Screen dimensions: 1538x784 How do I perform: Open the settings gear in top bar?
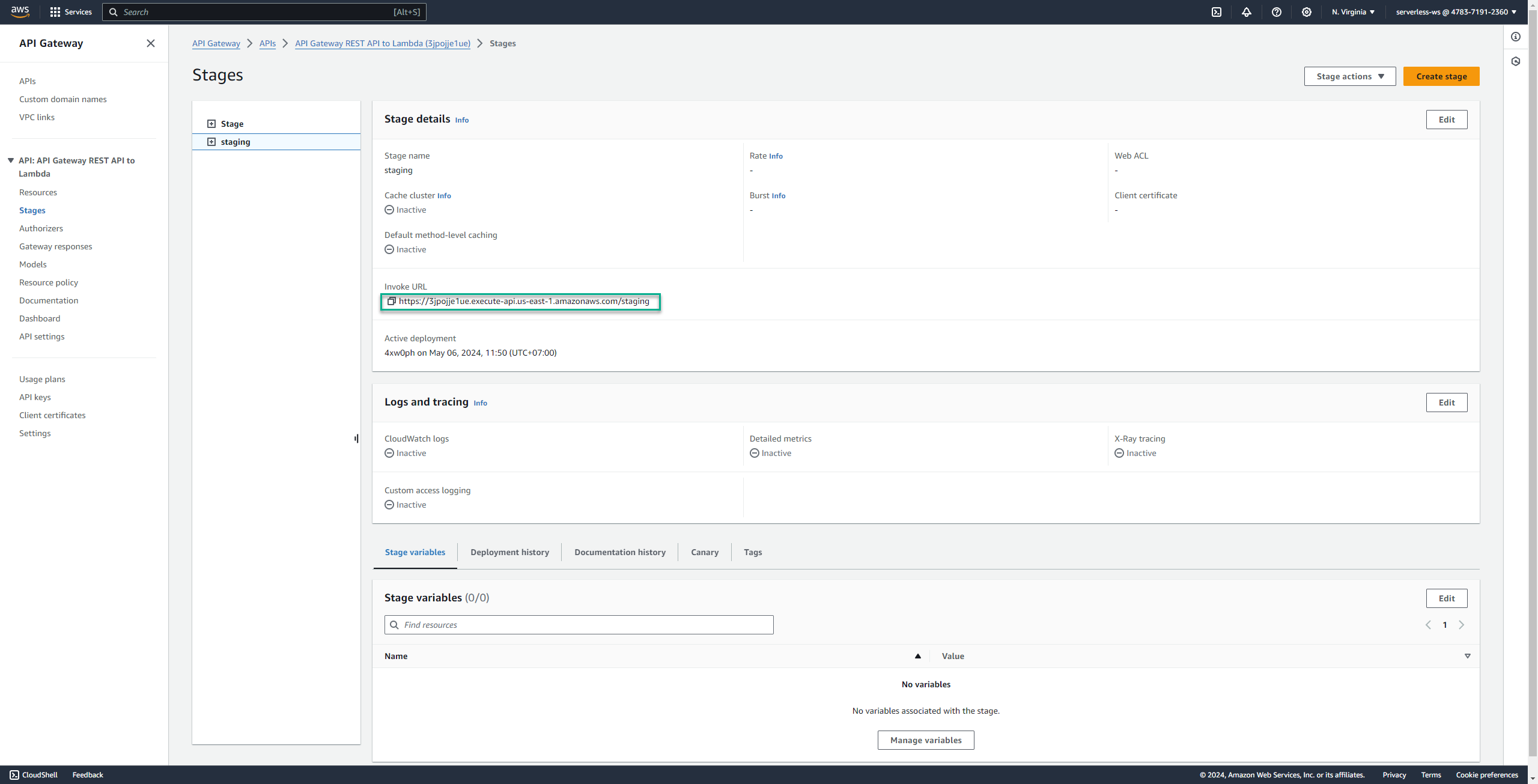point(1307,11)
